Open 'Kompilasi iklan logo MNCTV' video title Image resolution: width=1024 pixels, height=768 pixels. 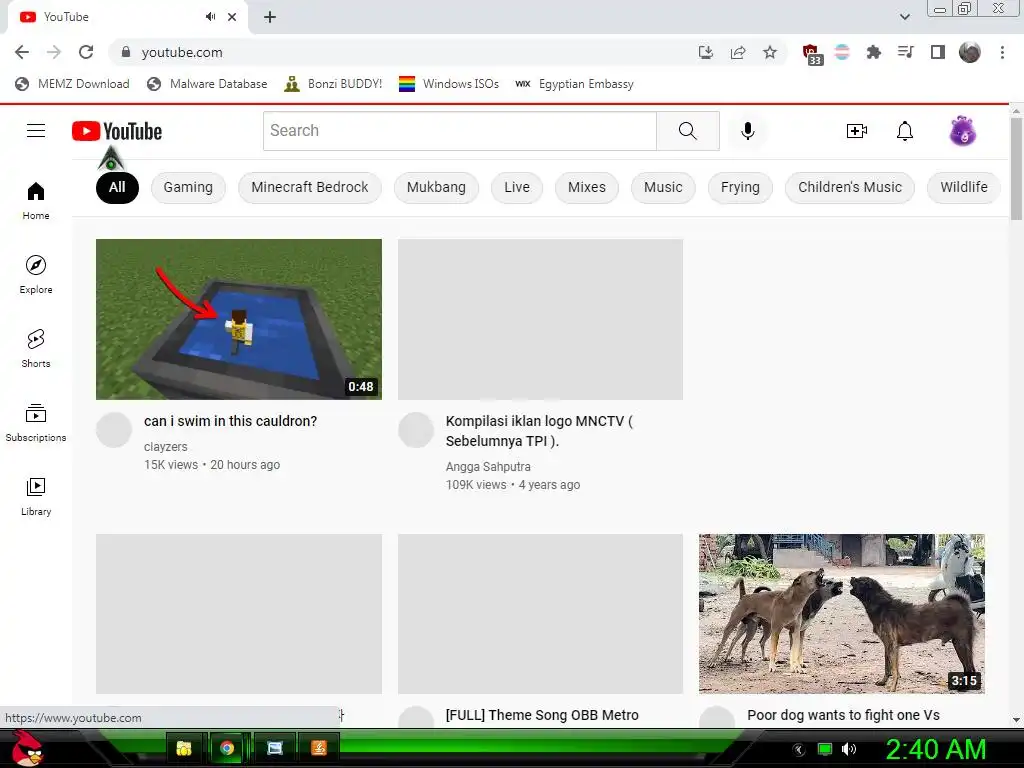click(539, 431)
